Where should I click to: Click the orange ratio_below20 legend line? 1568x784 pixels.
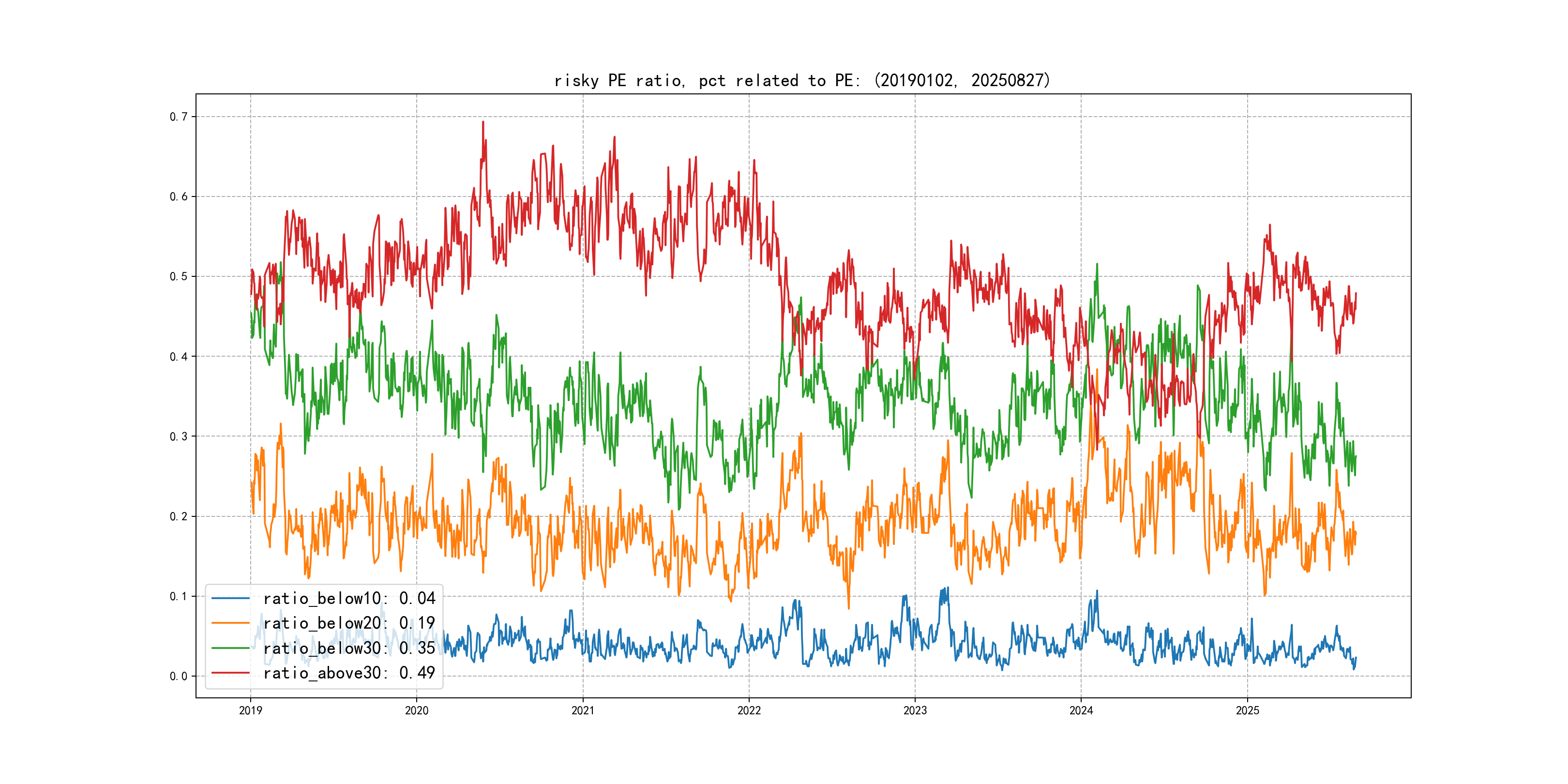tap(230, 623)
